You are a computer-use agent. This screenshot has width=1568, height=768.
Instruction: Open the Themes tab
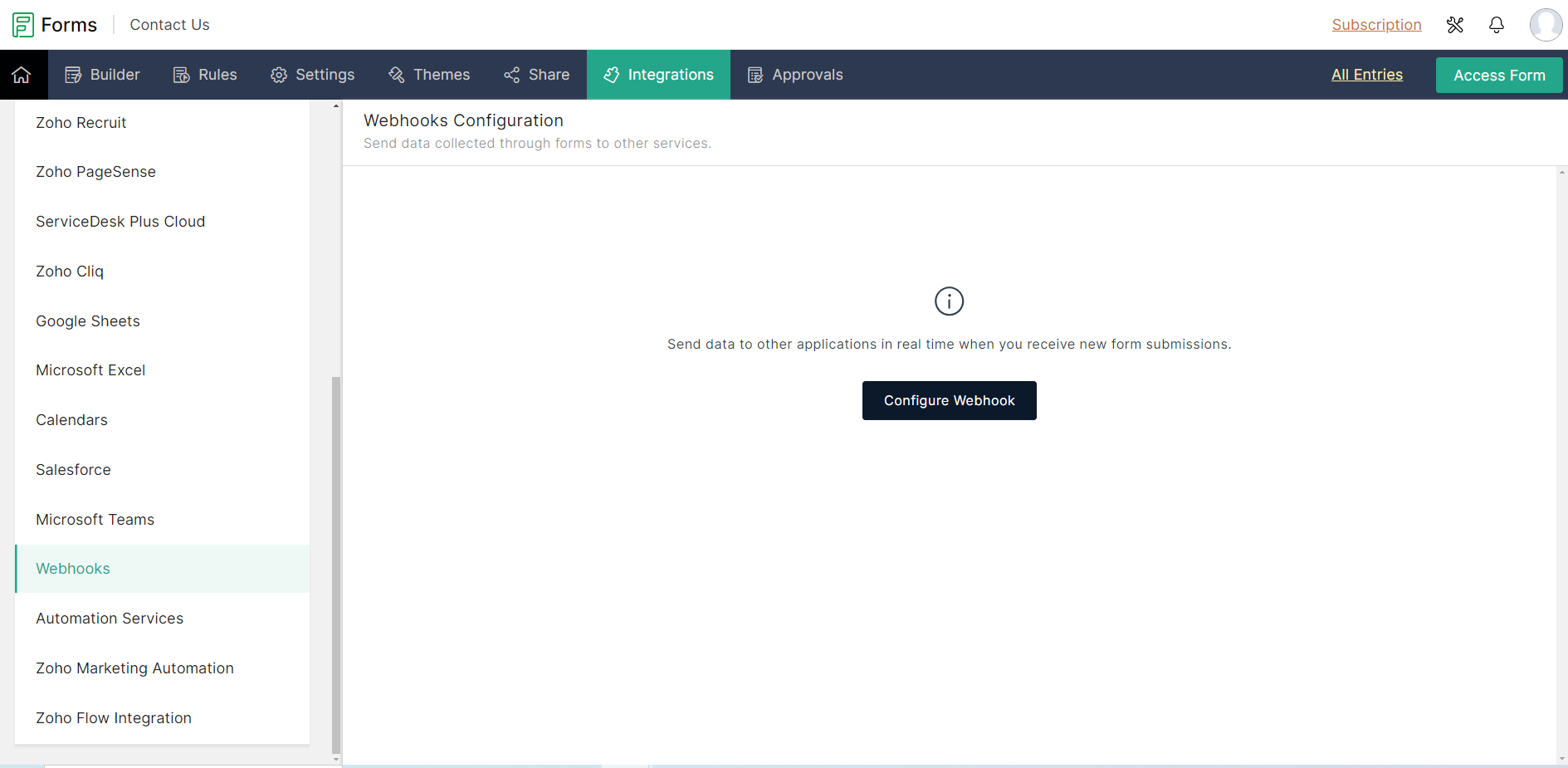click(429, 75)
